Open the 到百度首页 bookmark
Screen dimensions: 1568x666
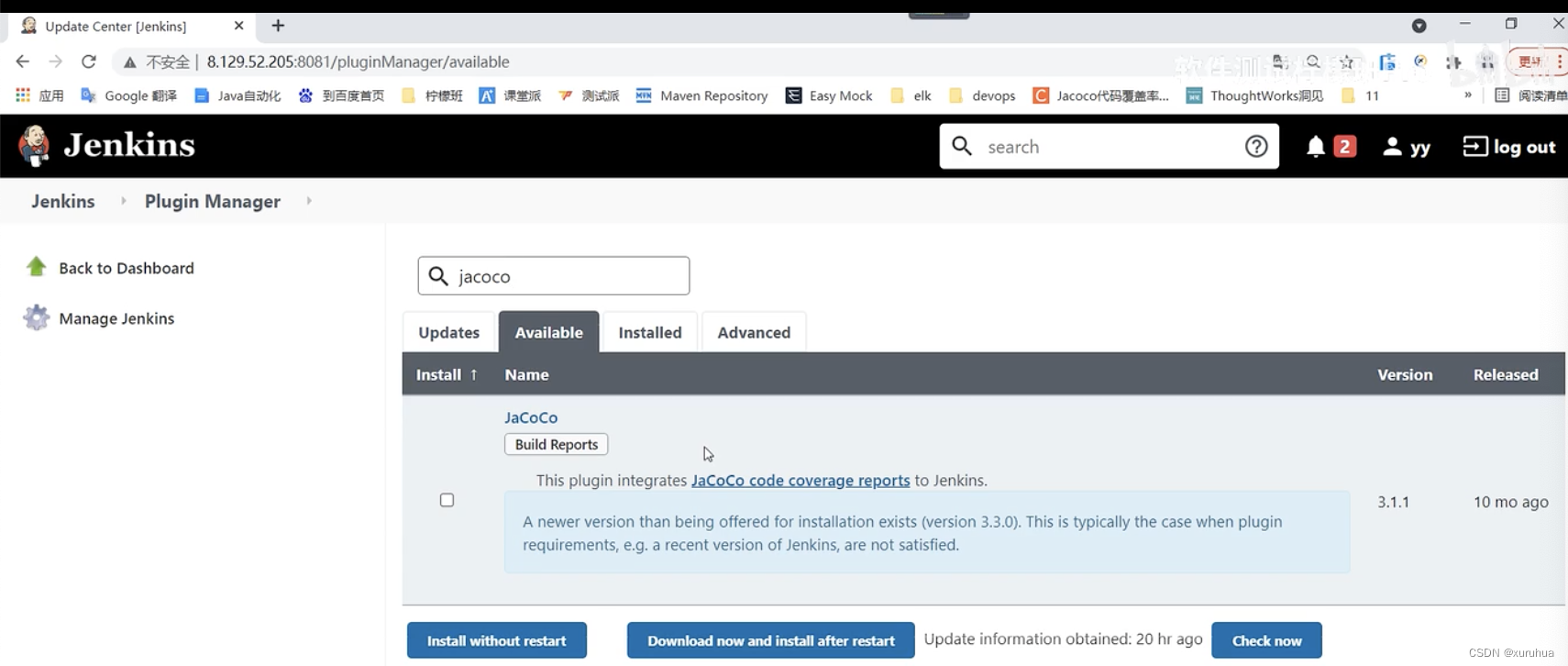pyautogui.click(x=341, y=95)
